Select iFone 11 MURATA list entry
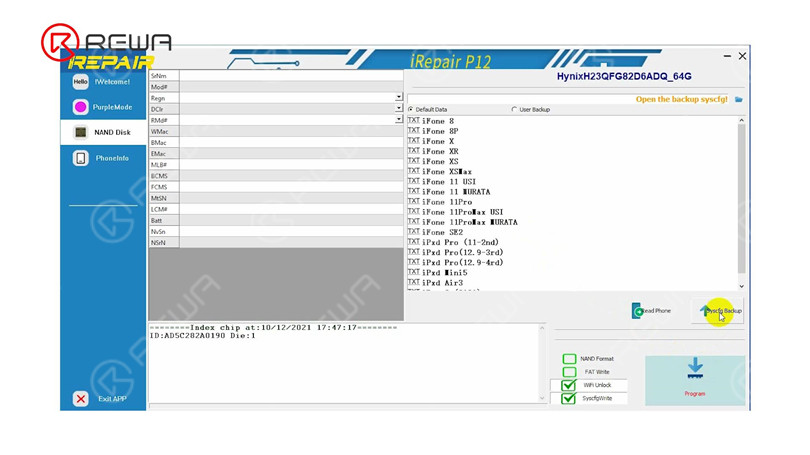This screenshot has height=455, width=810. (456, 192)
